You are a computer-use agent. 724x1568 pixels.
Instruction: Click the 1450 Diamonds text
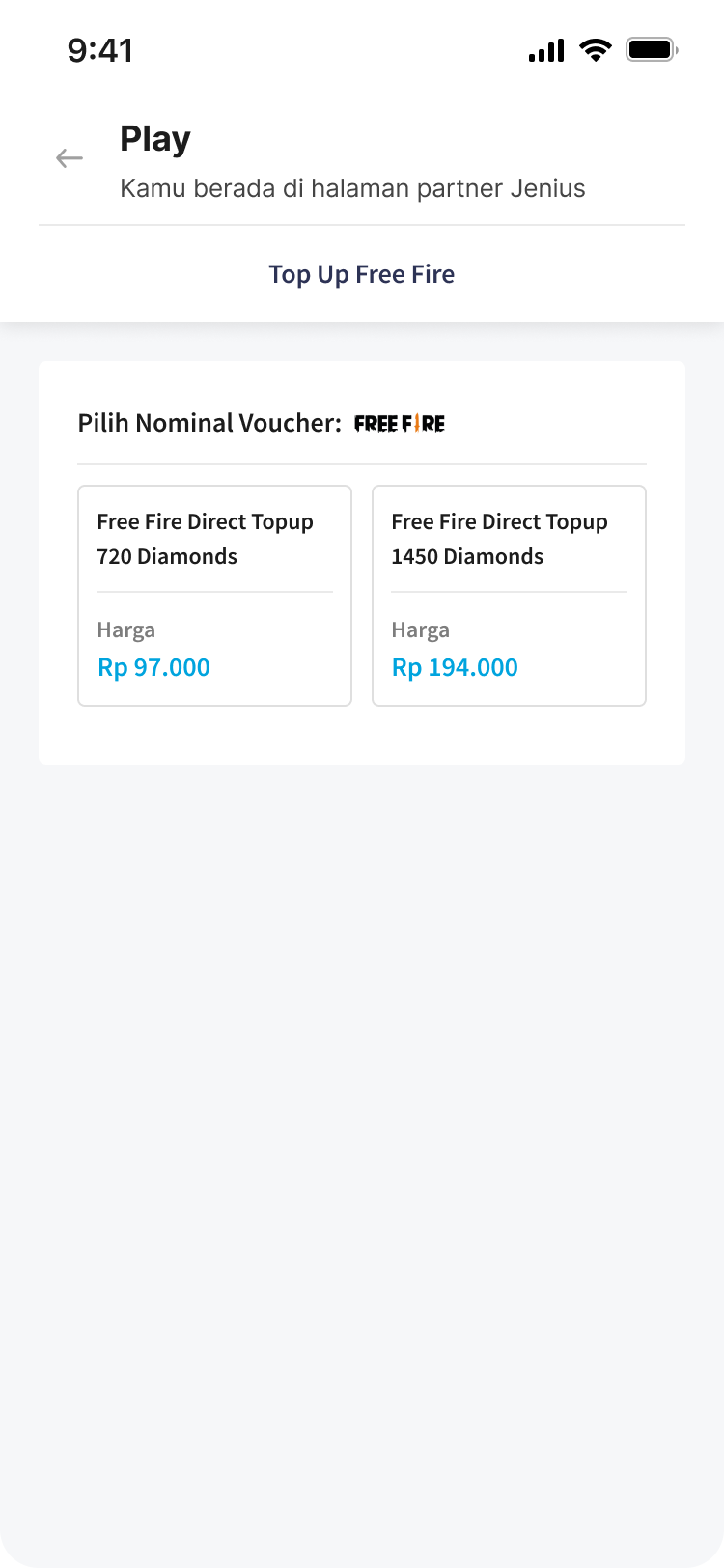(x=467, y=557)
